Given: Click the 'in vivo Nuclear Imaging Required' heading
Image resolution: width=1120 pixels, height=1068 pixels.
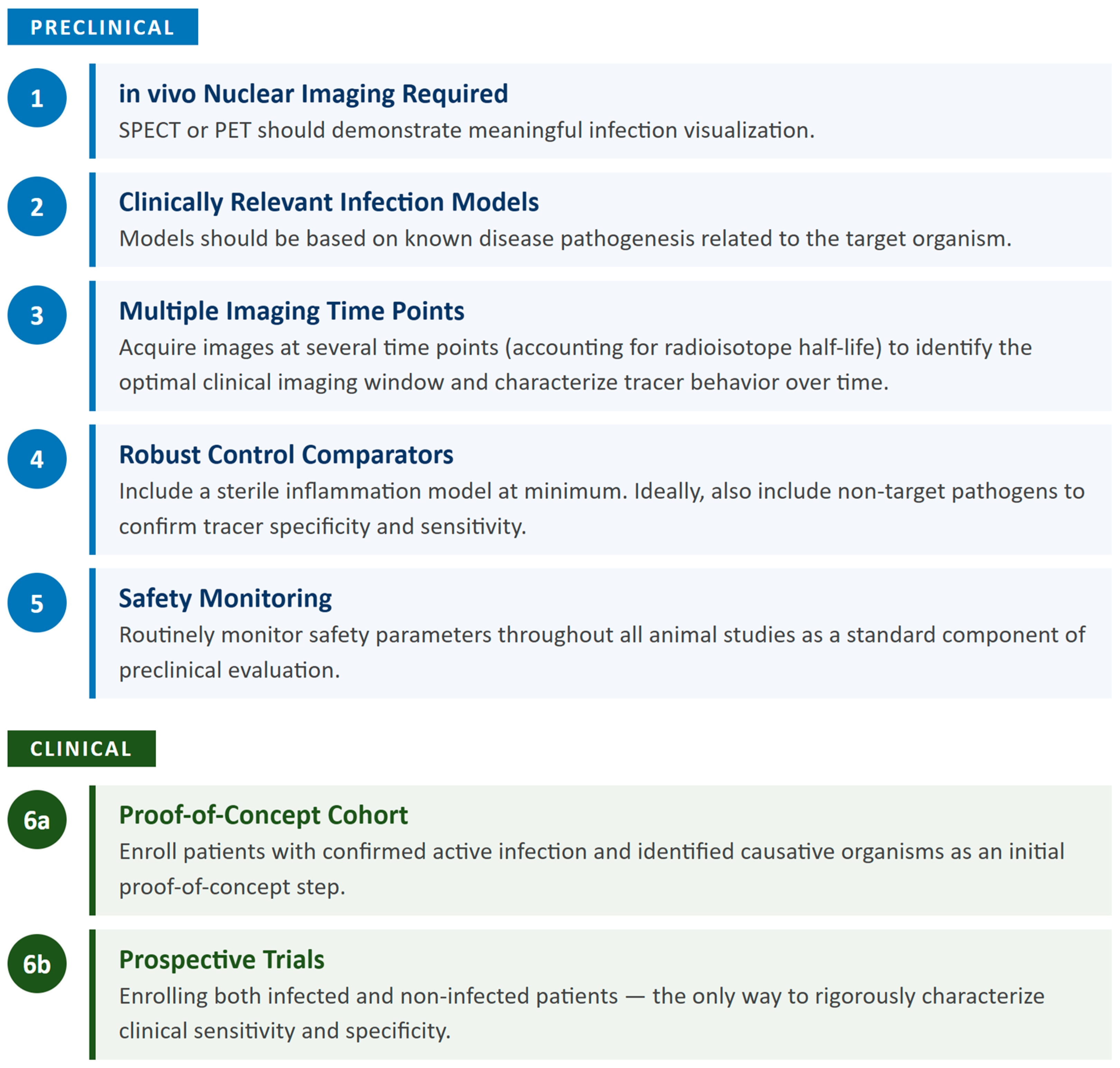Looking at the screenshot, I should tap(313, 94).
